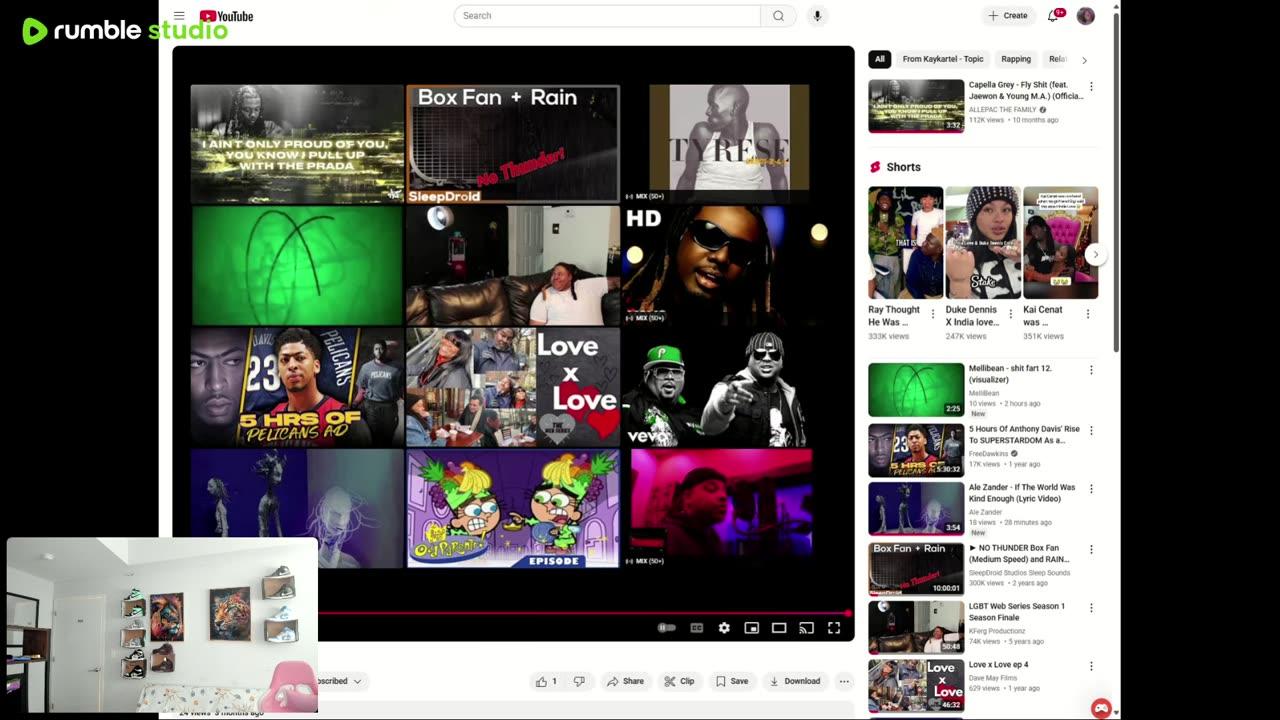Open options for Capella Grey video

point(1091,87)
